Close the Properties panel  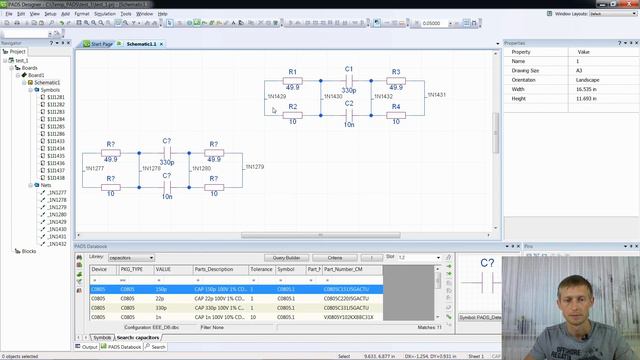click(x=636, y=43)
